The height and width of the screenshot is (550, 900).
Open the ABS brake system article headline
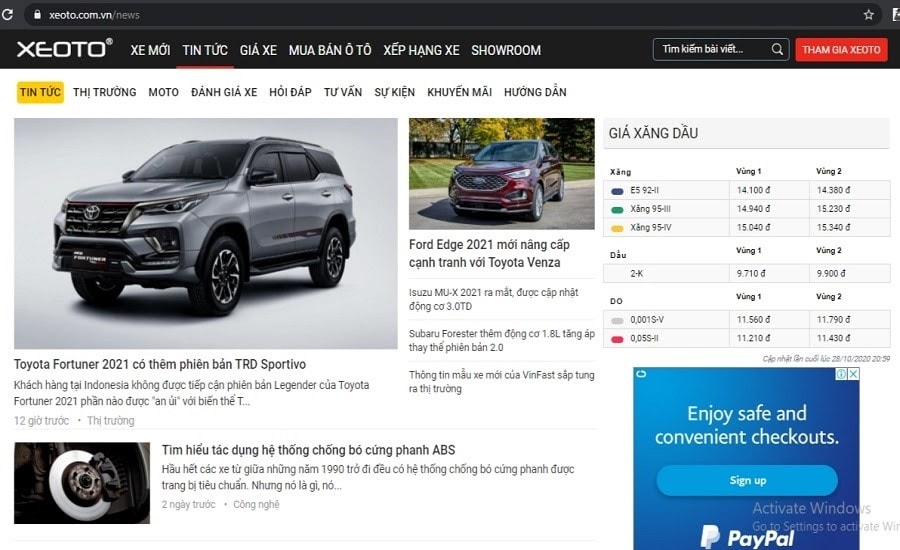(308, 450)
